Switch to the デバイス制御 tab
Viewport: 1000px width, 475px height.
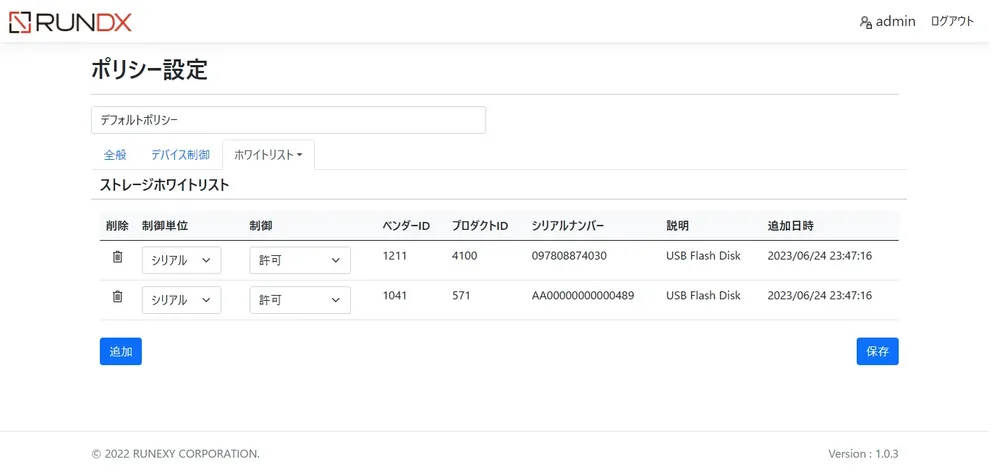pos(180,155)
